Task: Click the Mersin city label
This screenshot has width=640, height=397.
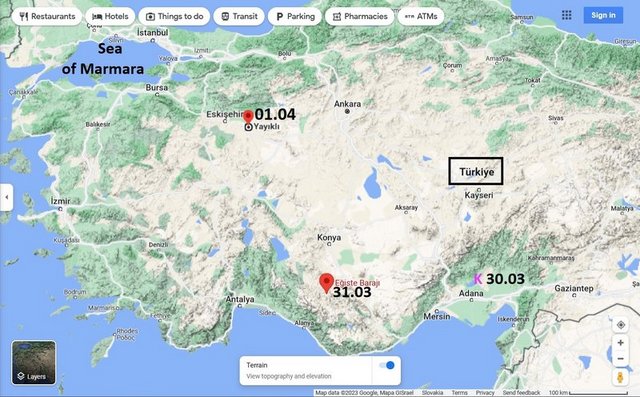Action: click(x=437, y=316)
